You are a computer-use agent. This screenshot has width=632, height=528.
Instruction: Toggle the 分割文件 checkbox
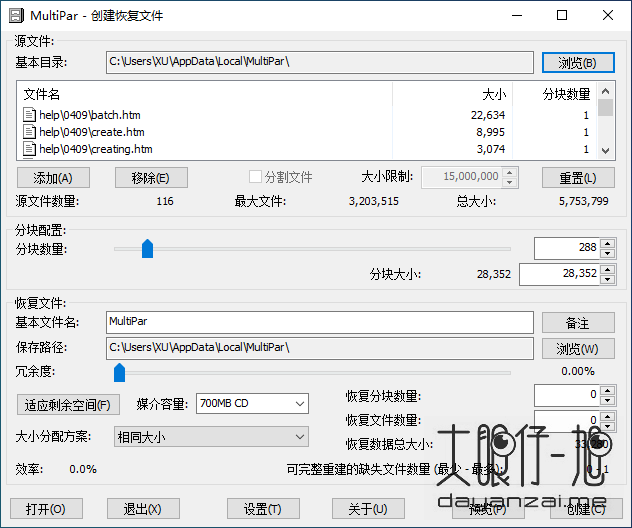(x=255, y=177)
